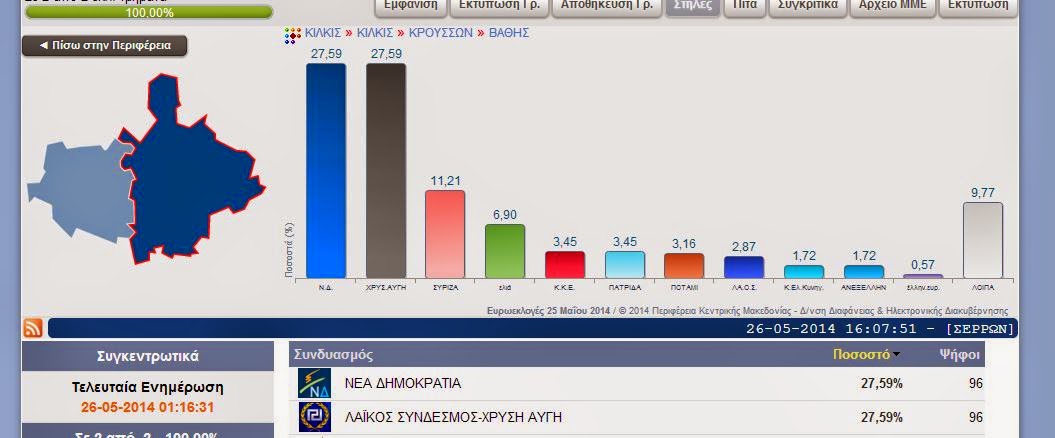Switch to the Στήλες chart view
Screen dimensions: 1055x438
[x=691, y=5]
